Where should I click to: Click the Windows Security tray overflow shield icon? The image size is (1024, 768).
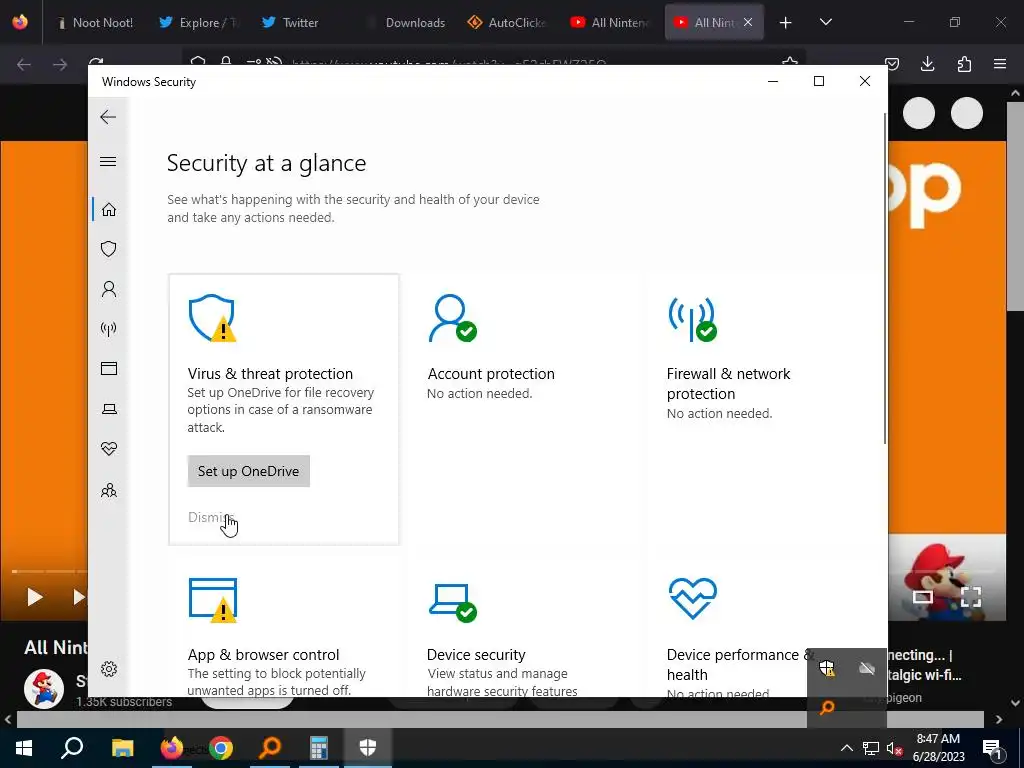coord(827,668)
